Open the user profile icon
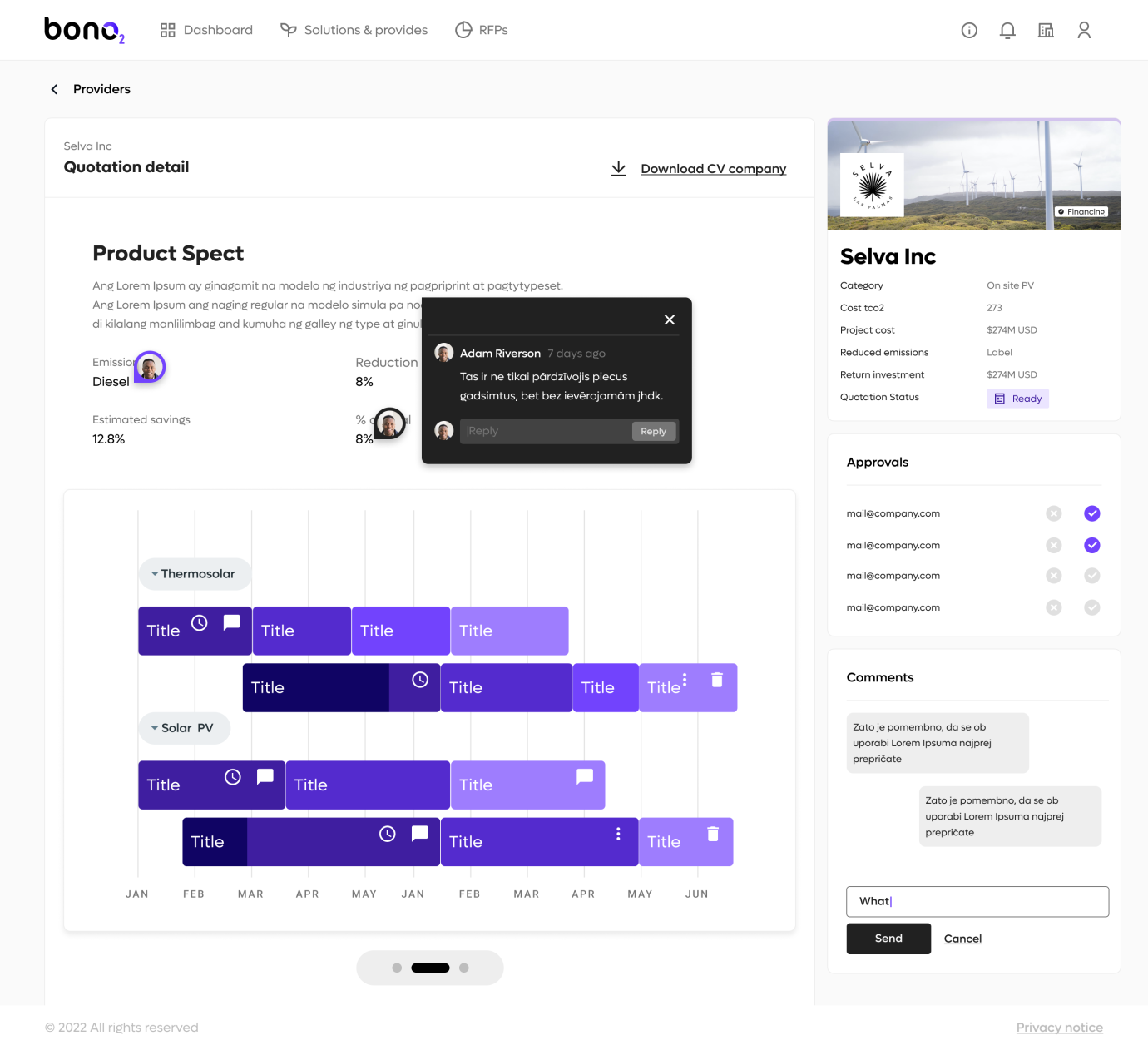Viewport: 1148px width, 1050px height. click(x=1084, y=30)
